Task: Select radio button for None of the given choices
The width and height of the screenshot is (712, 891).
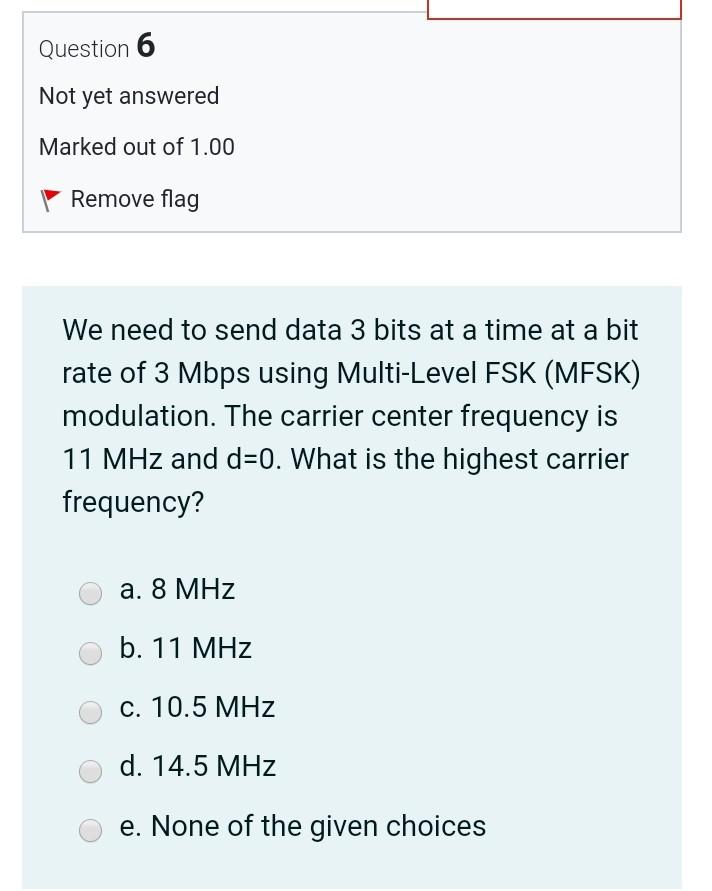Action: coord(90,830)
